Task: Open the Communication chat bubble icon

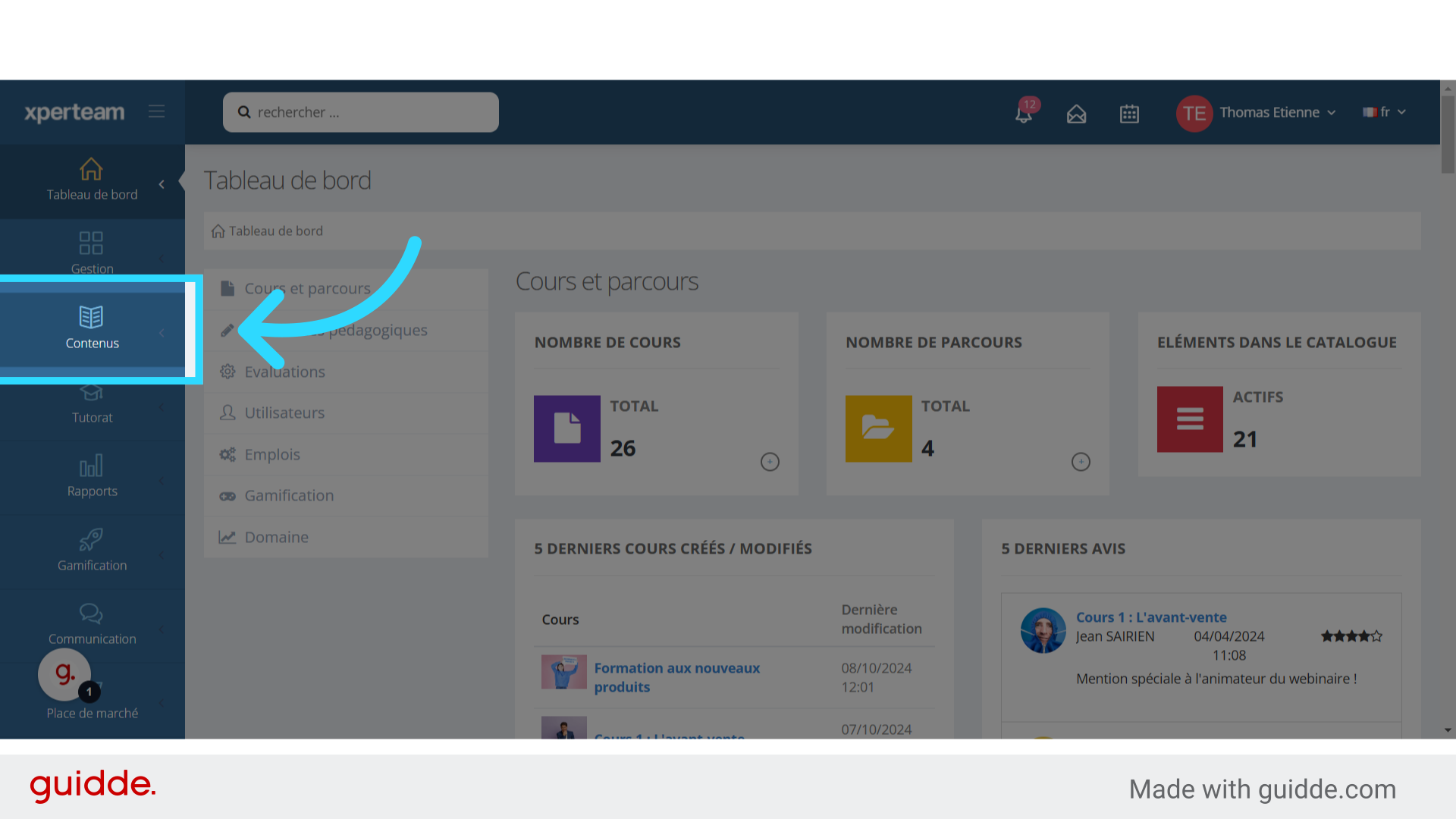Action: coord(91,613)
